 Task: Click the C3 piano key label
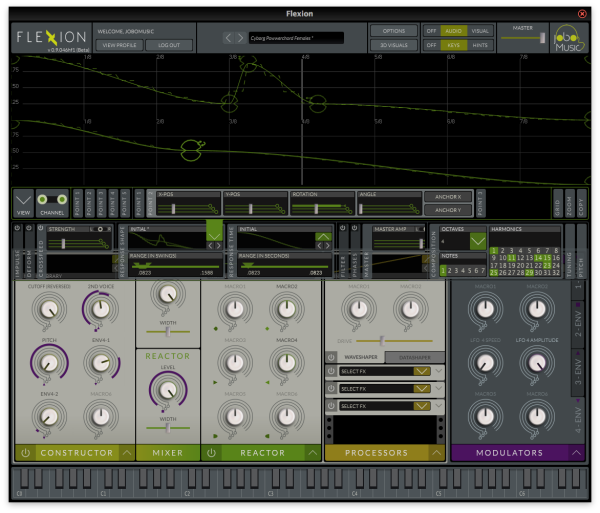tap(271, 494)
